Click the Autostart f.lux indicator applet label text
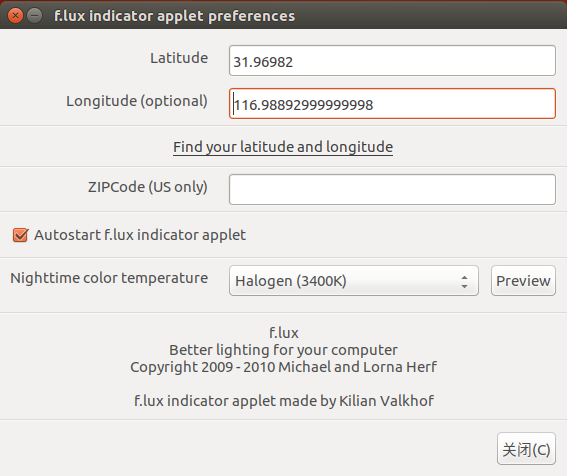The width and height of the screenshot is (567, 476). (x=140, y=235)
